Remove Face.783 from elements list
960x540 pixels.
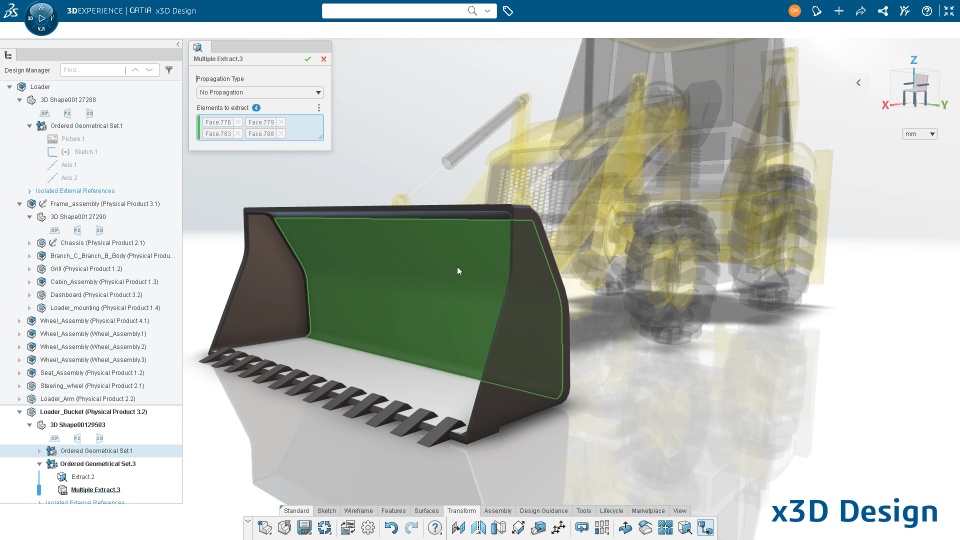(238, 133)
